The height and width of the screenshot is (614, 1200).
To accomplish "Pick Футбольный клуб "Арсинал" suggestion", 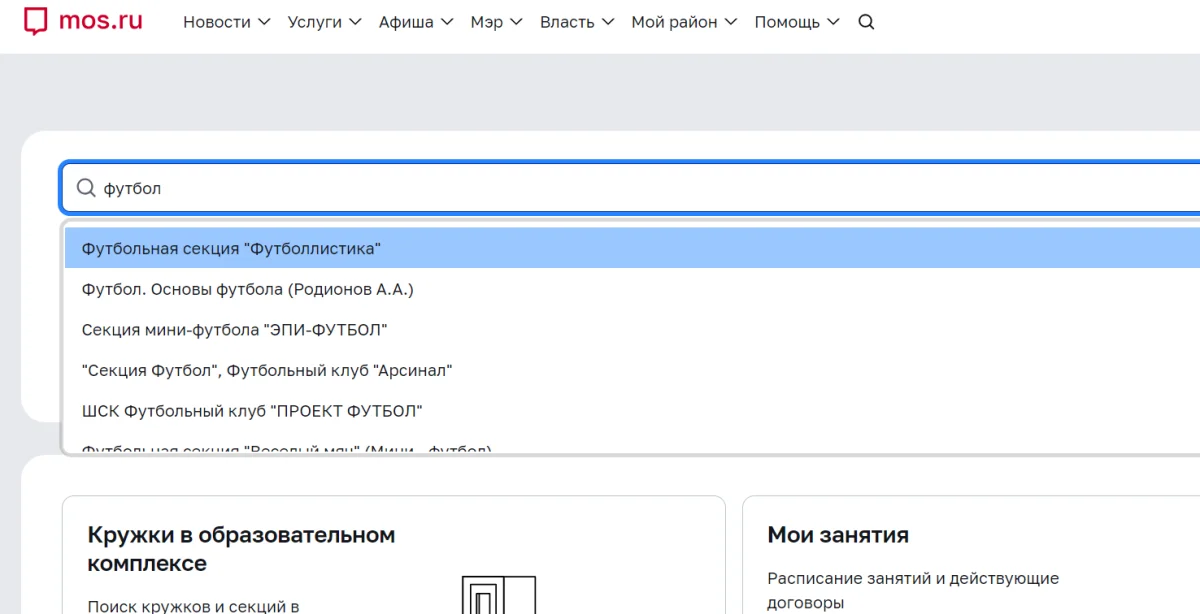I will click(632, 370).
